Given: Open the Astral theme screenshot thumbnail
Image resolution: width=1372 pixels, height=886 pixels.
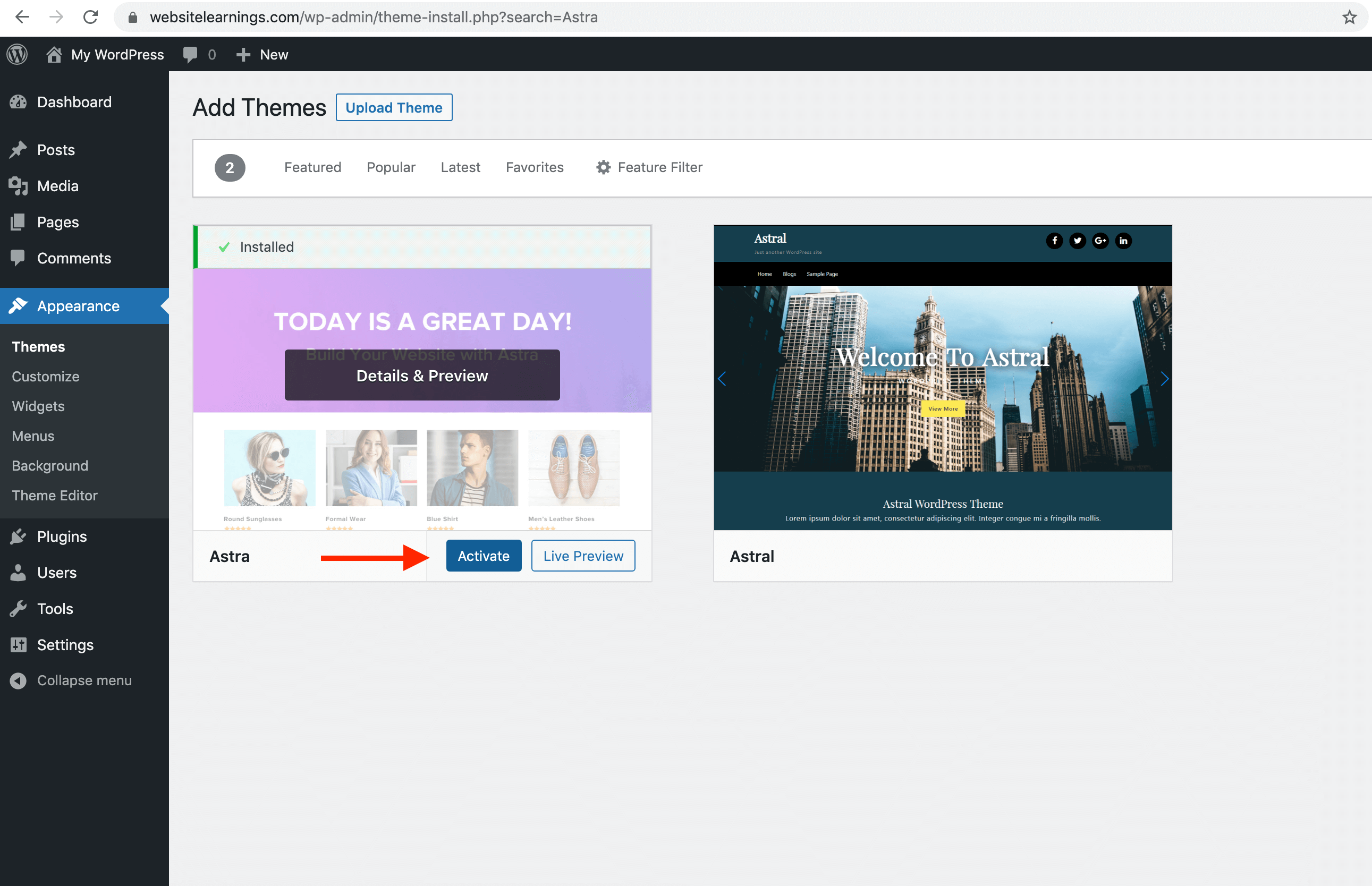Looking at the screenshot, I should [x=943, y=378].
